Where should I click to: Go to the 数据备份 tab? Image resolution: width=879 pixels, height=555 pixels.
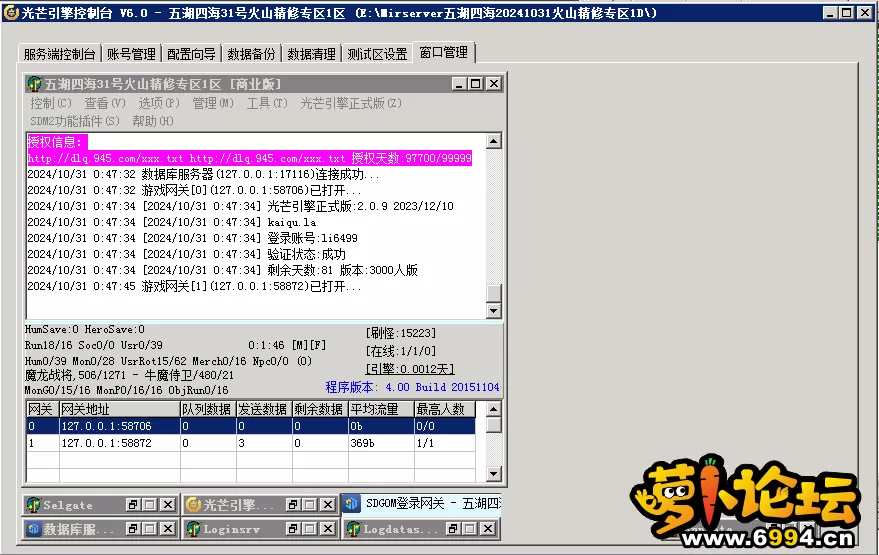pyautogui.click(x=251, y=54)
